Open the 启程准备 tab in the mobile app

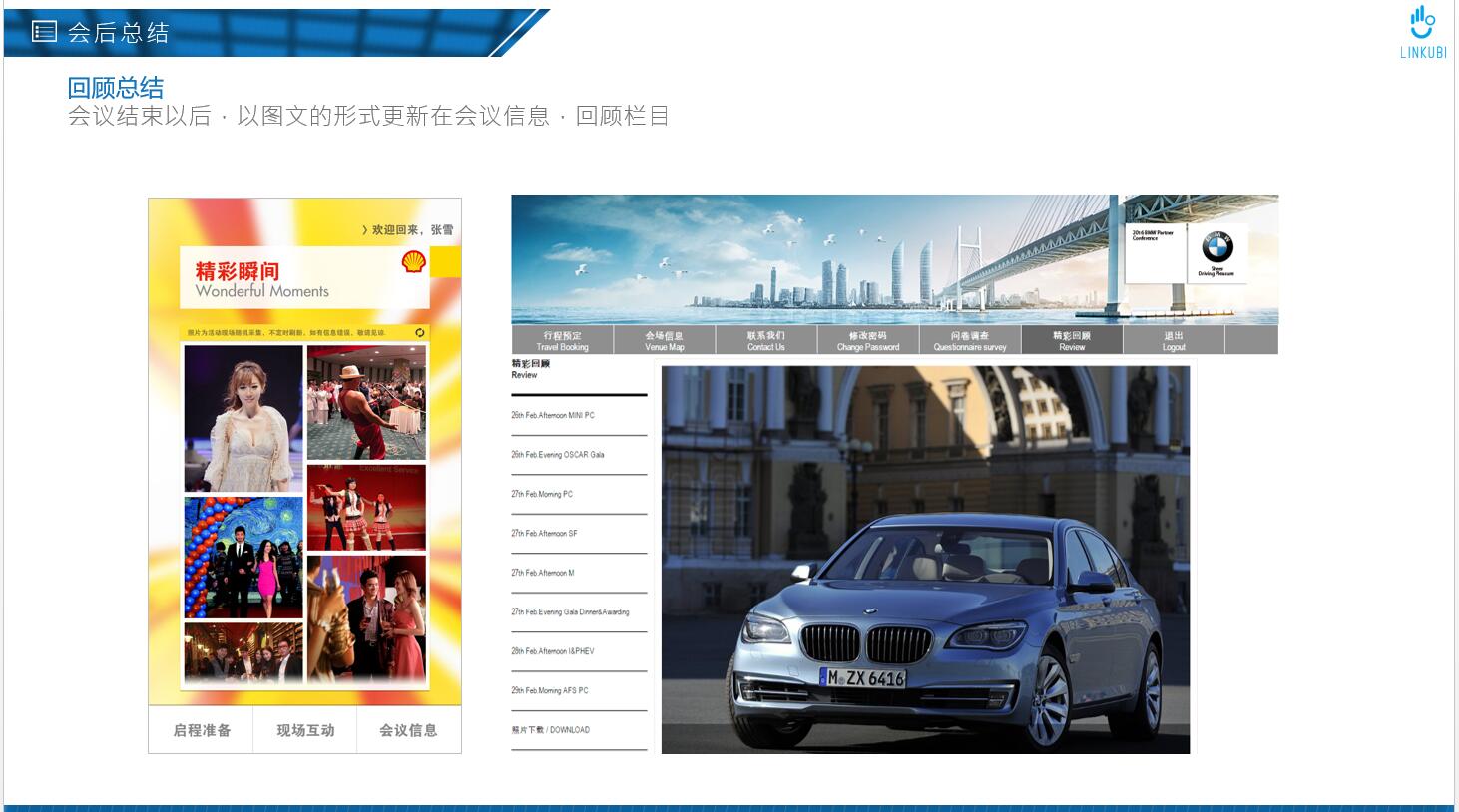tap(202, 730)
